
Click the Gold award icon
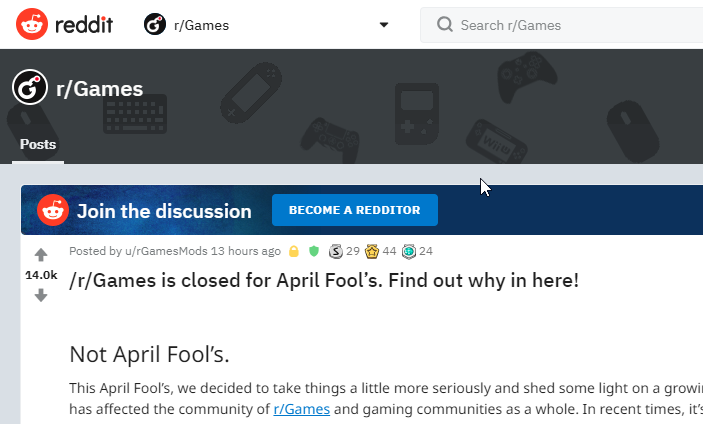[372, 251]
